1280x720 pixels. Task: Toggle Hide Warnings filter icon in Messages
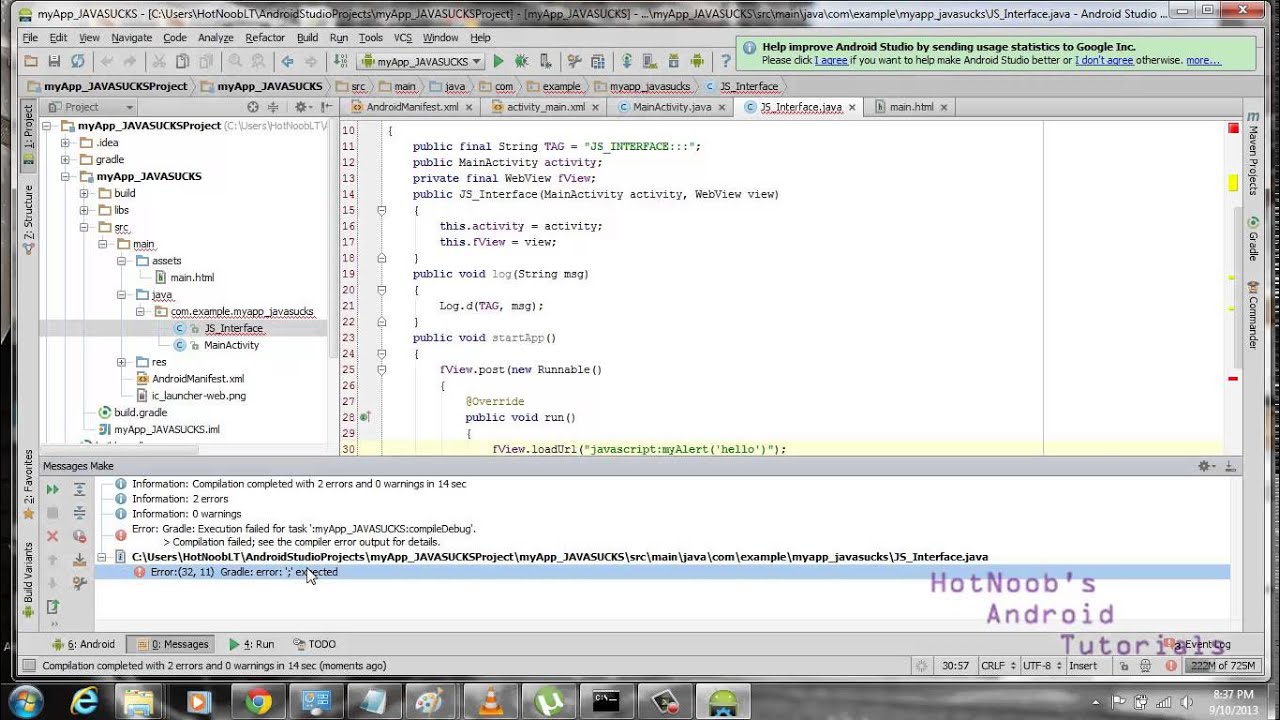(79, 537)
